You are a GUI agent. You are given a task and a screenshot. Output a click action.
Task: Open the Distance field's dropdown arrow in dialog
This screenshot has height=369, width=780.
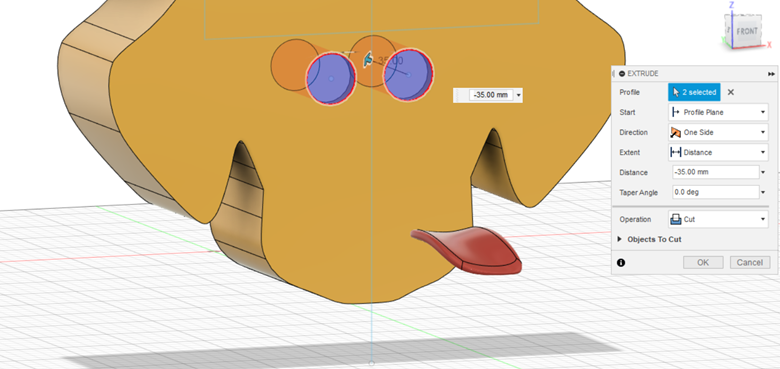[x=764, y=173]
